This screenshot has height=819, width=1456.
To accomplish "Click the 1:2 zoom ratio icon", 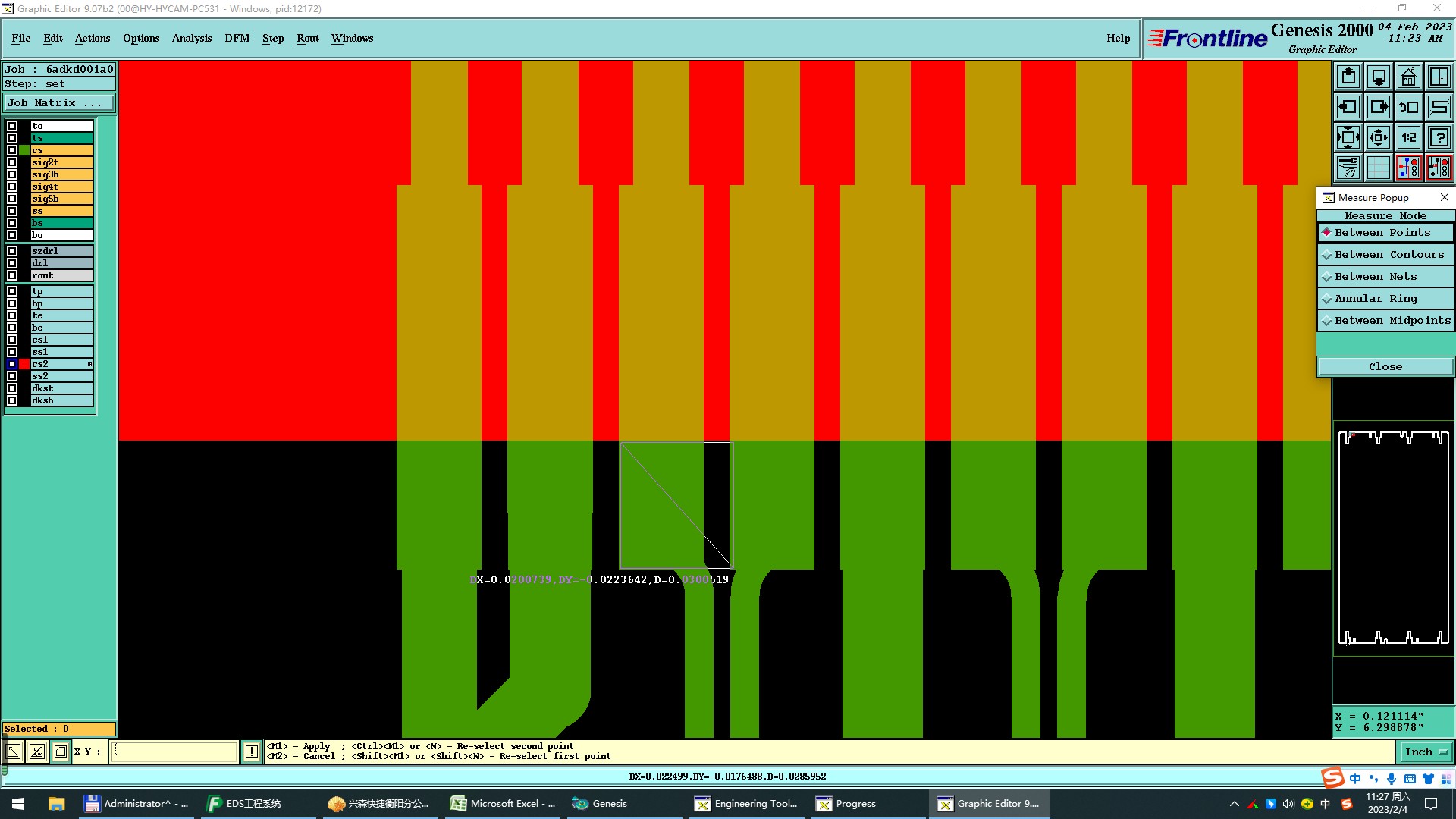I will 1408,137.
